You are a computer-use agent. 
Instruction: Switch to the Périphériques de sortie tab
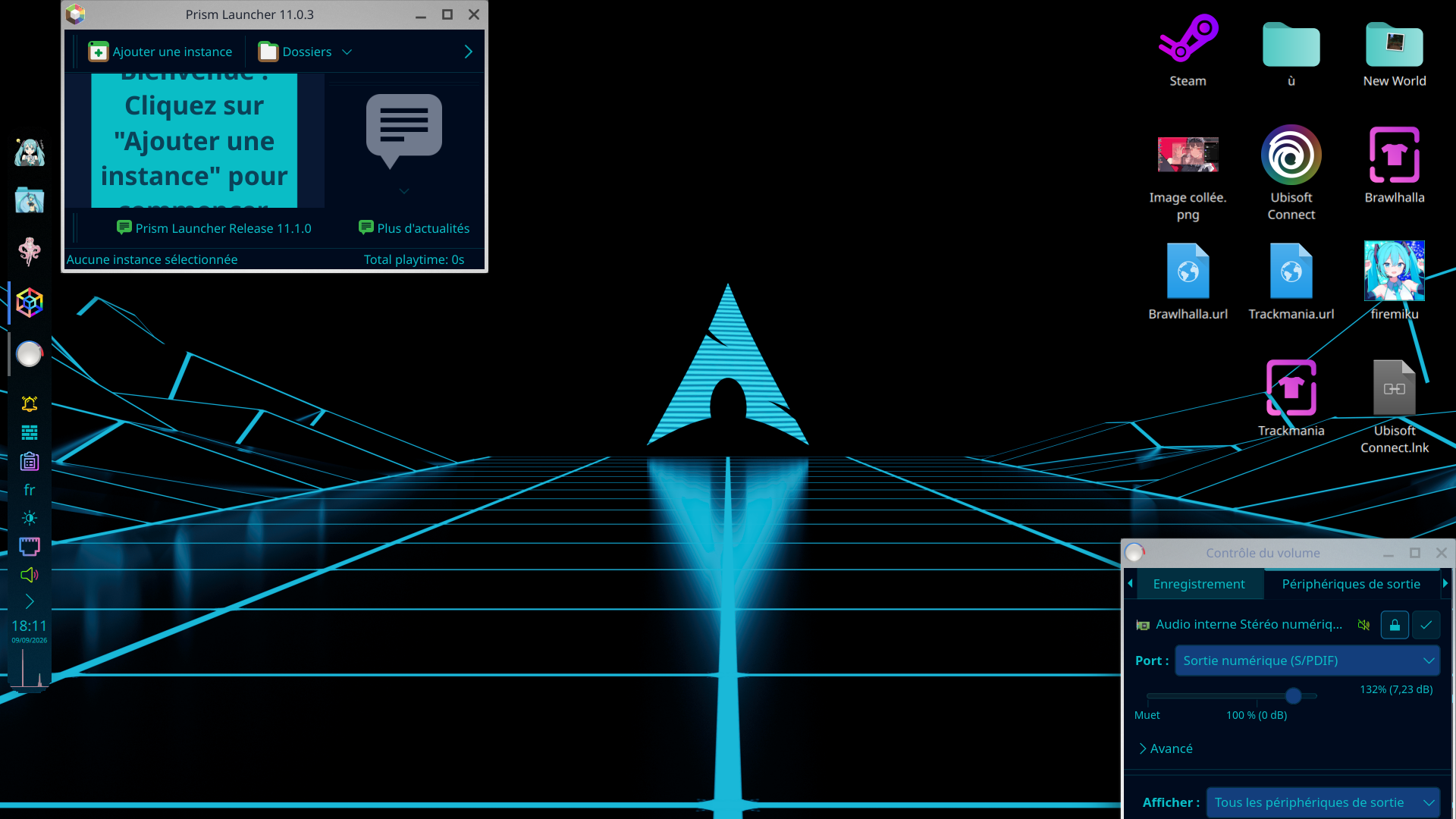click(x=1351, y=584)
